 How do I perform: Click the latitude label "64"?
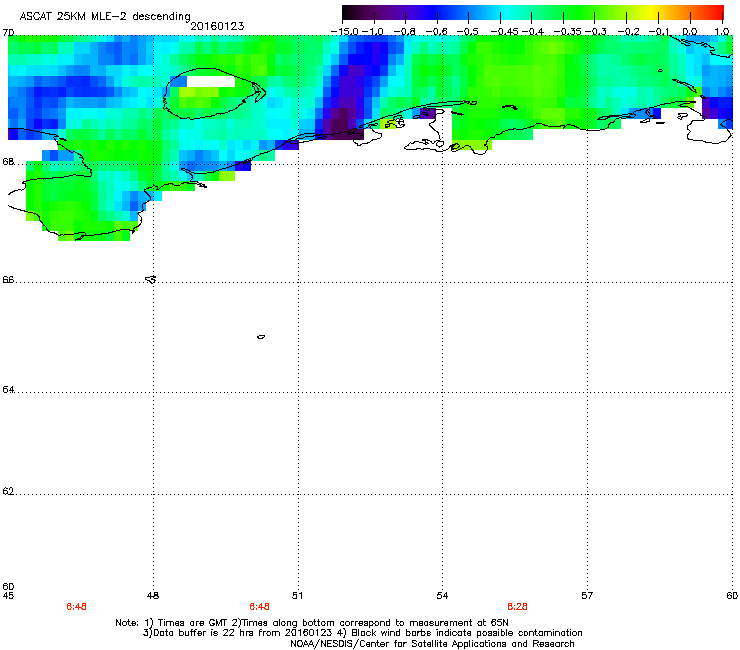click(x=8, y=390)
